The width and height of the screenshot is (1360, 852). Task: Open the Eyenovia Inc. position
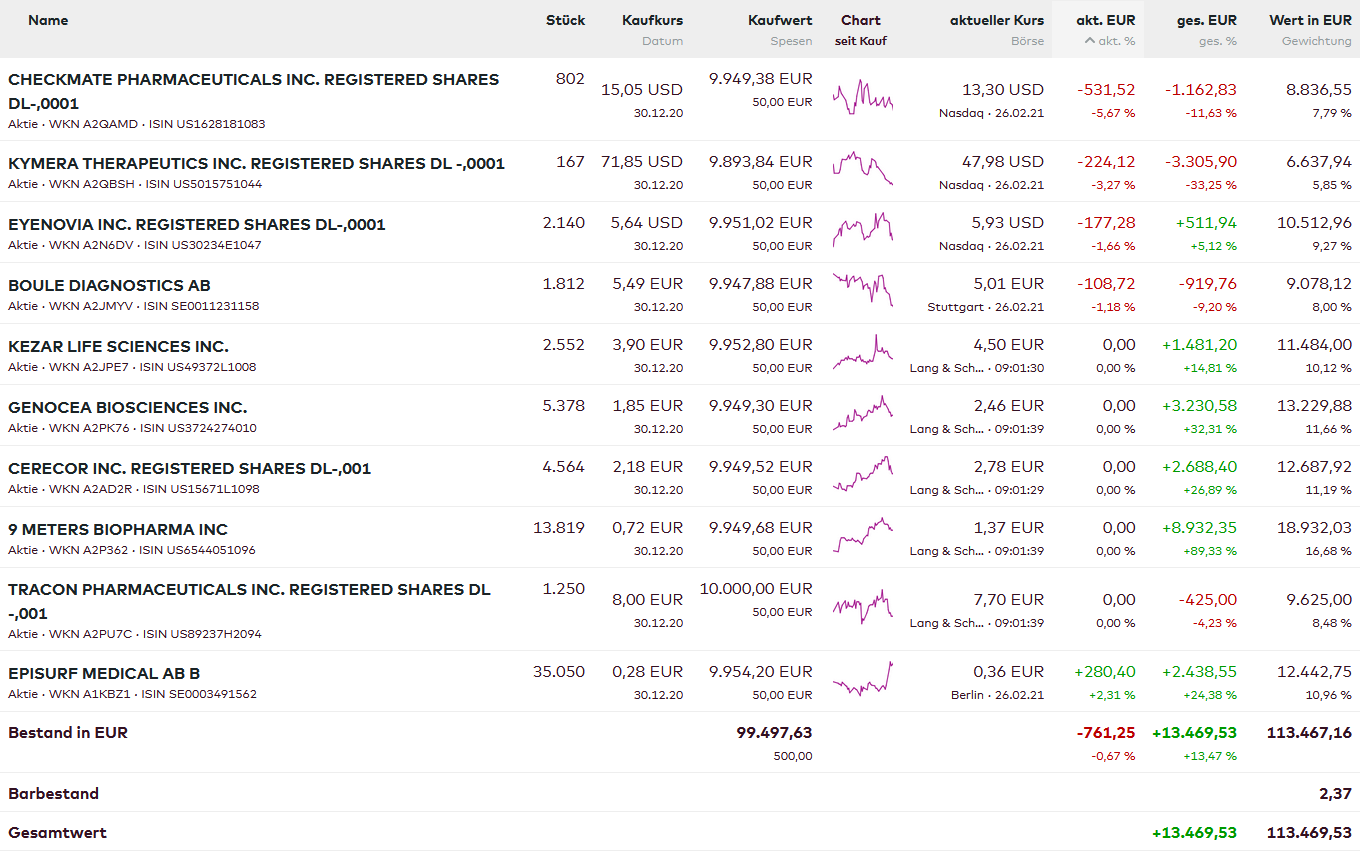(x=197, y=224)
